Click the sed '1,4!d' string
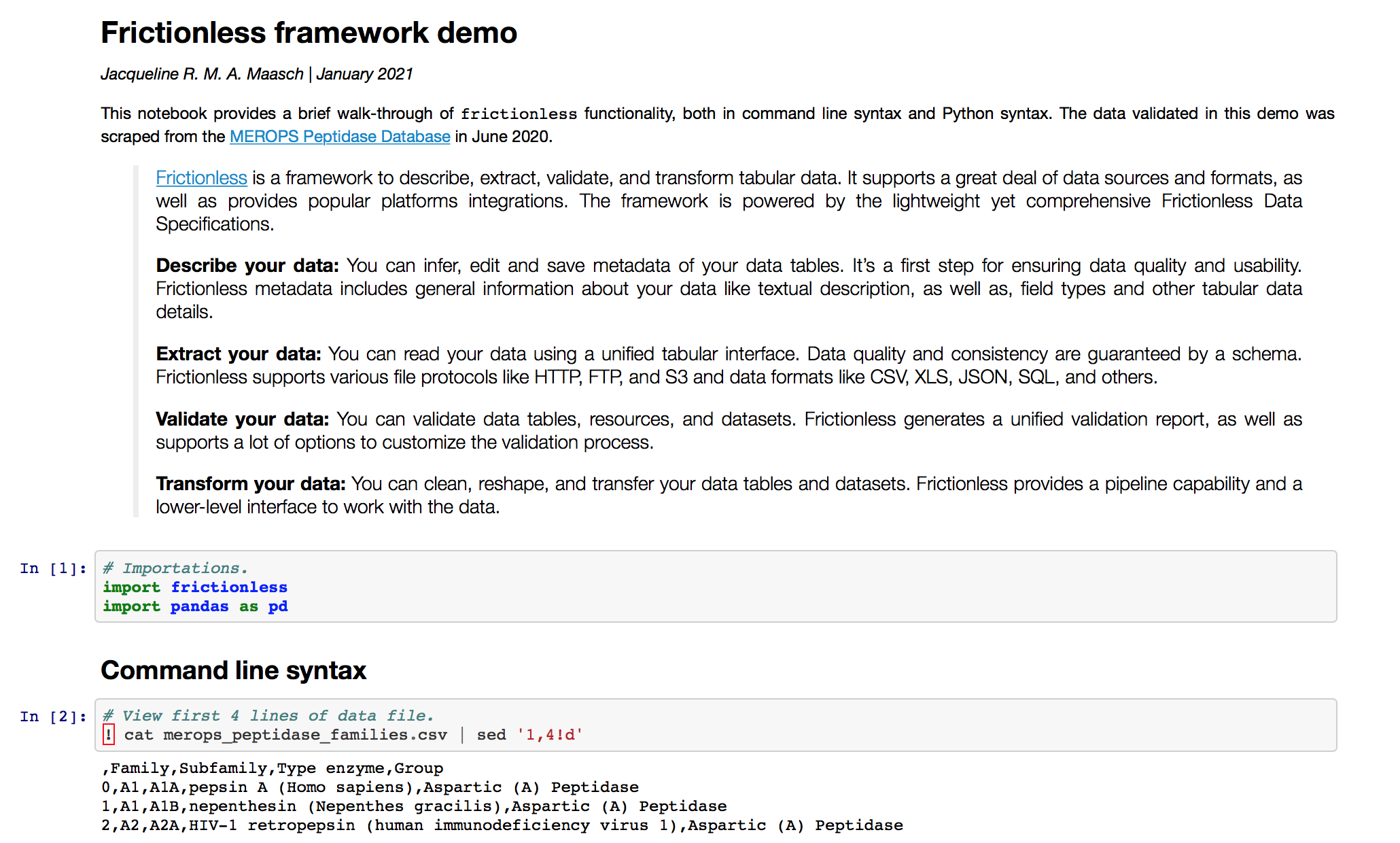This screenshot has width=1400, height=843. point(550,735)
